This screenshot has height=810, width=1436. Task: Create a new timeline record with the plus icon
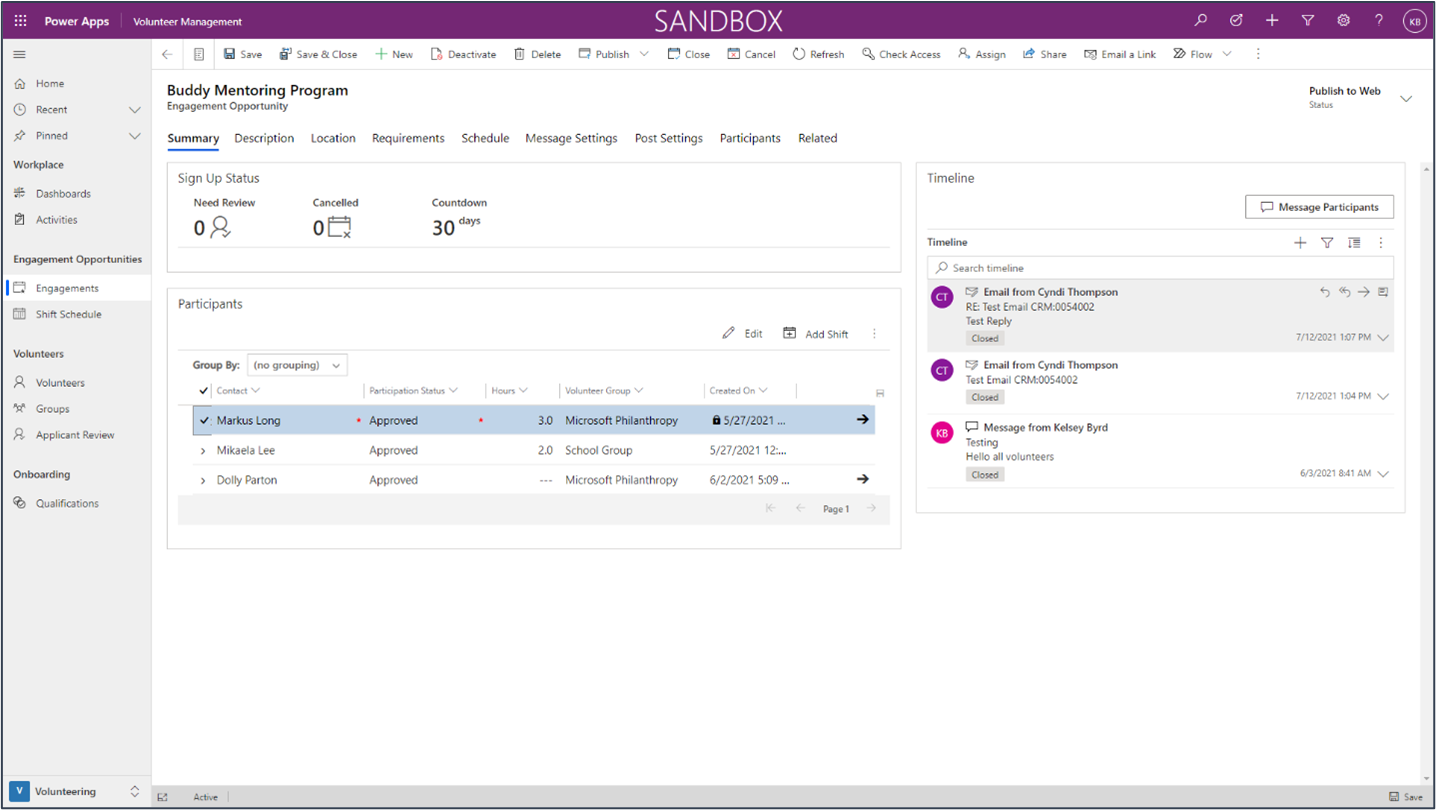click(1300, 242)
